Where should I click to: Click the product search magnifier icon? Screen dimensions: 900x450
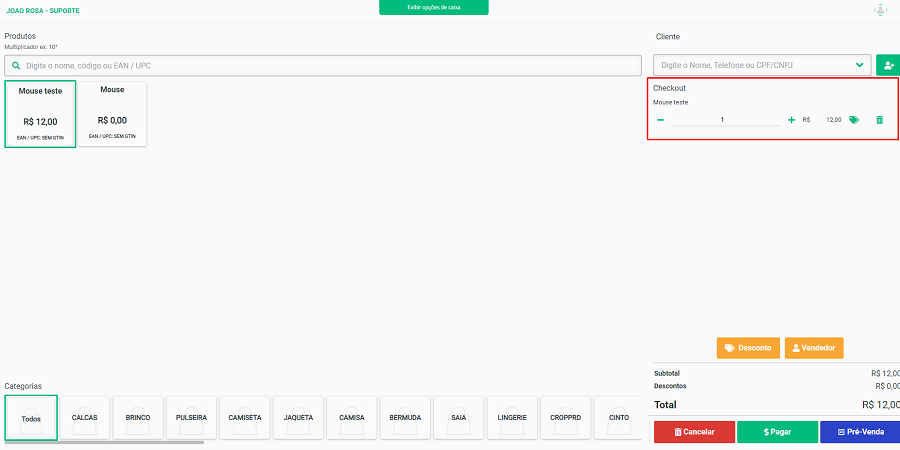15,65
